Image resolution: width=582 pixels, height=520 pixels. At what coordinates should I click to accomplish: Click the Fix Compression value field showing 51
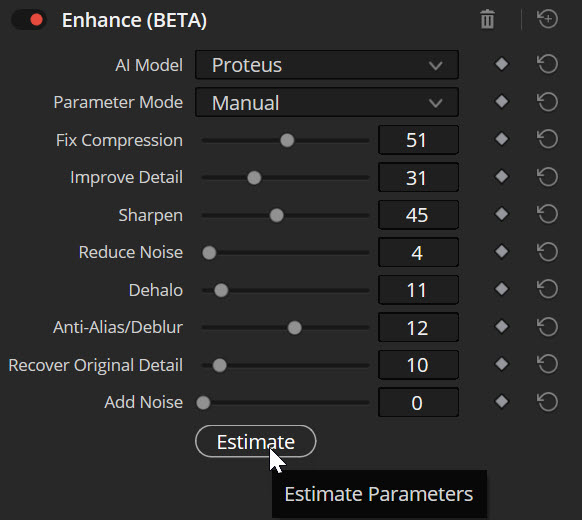click(418, 140)
